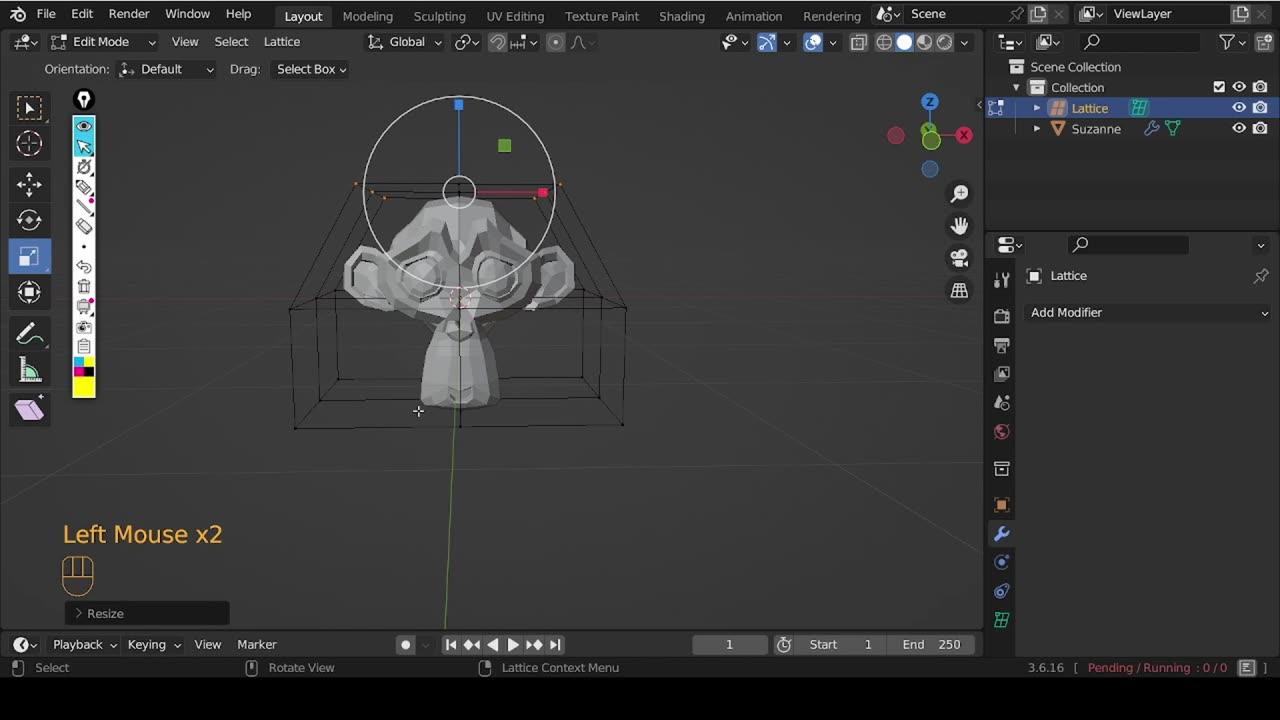Activate the Annotate pencil tool
1280x720 pixels.
[29, 334]
